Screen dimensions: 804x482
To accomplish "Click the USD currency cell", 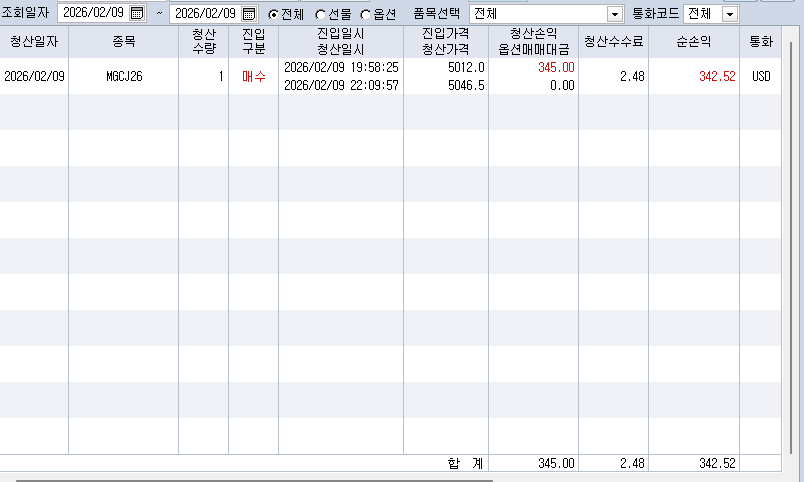I will tap(761, 76).
